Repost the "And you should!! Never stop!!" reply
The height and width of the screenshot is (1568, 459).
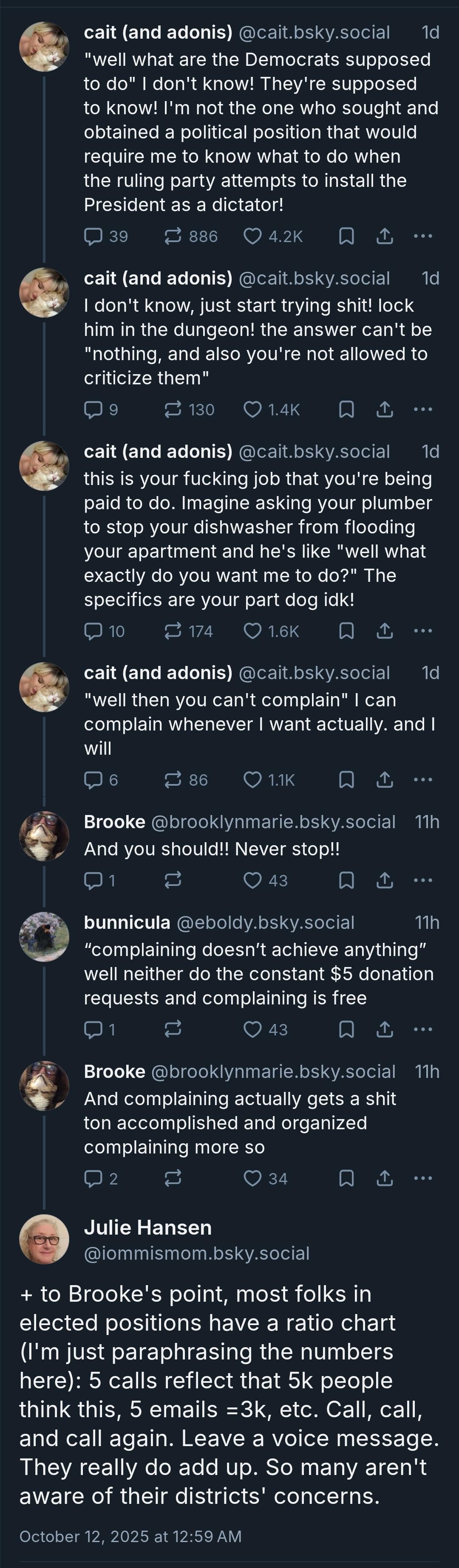pos(173,880)
